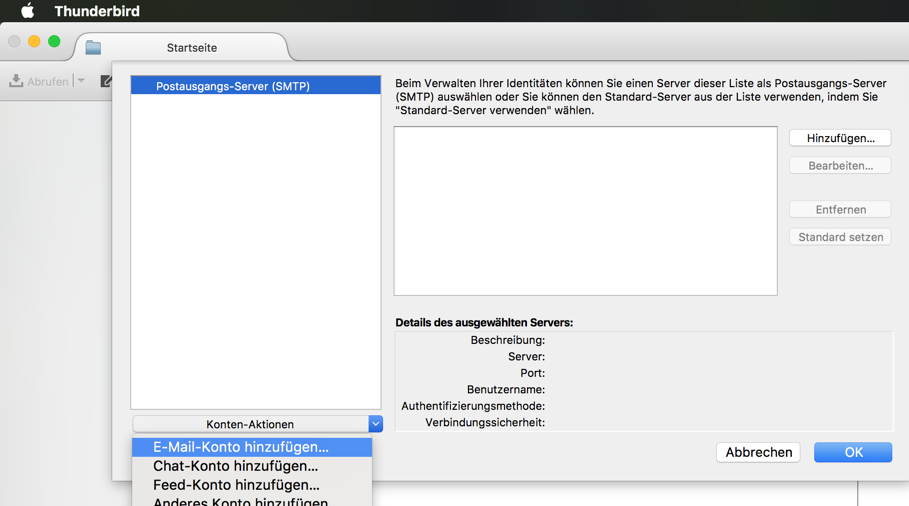909x506 pixels.
Task: Choose Anderes Konto hinzufügen menu entry
Action: point(252,501)
